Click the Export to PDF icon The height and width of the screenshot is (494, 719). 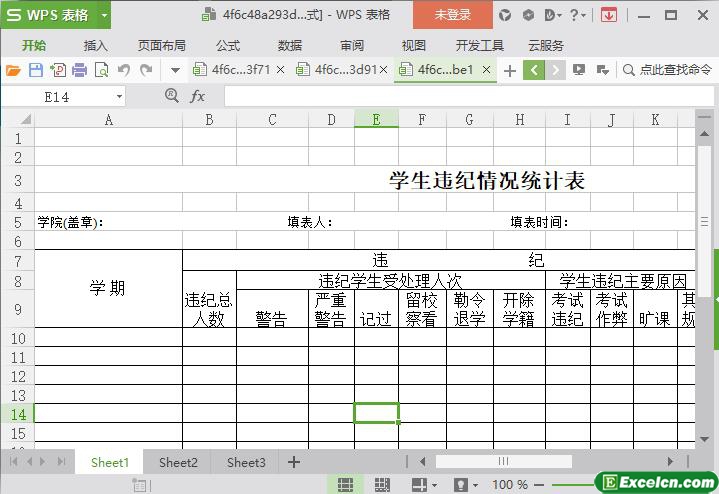[x=58, y=70]
